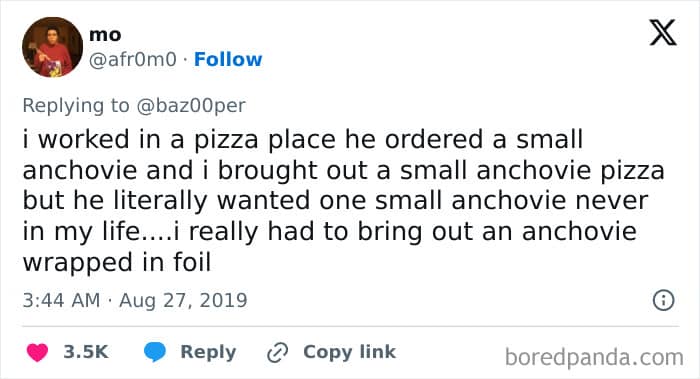Image resolution: width=700 pixels, height=379 pixels.
Task: Click the chain link copy icon
Action: point(277,353)
